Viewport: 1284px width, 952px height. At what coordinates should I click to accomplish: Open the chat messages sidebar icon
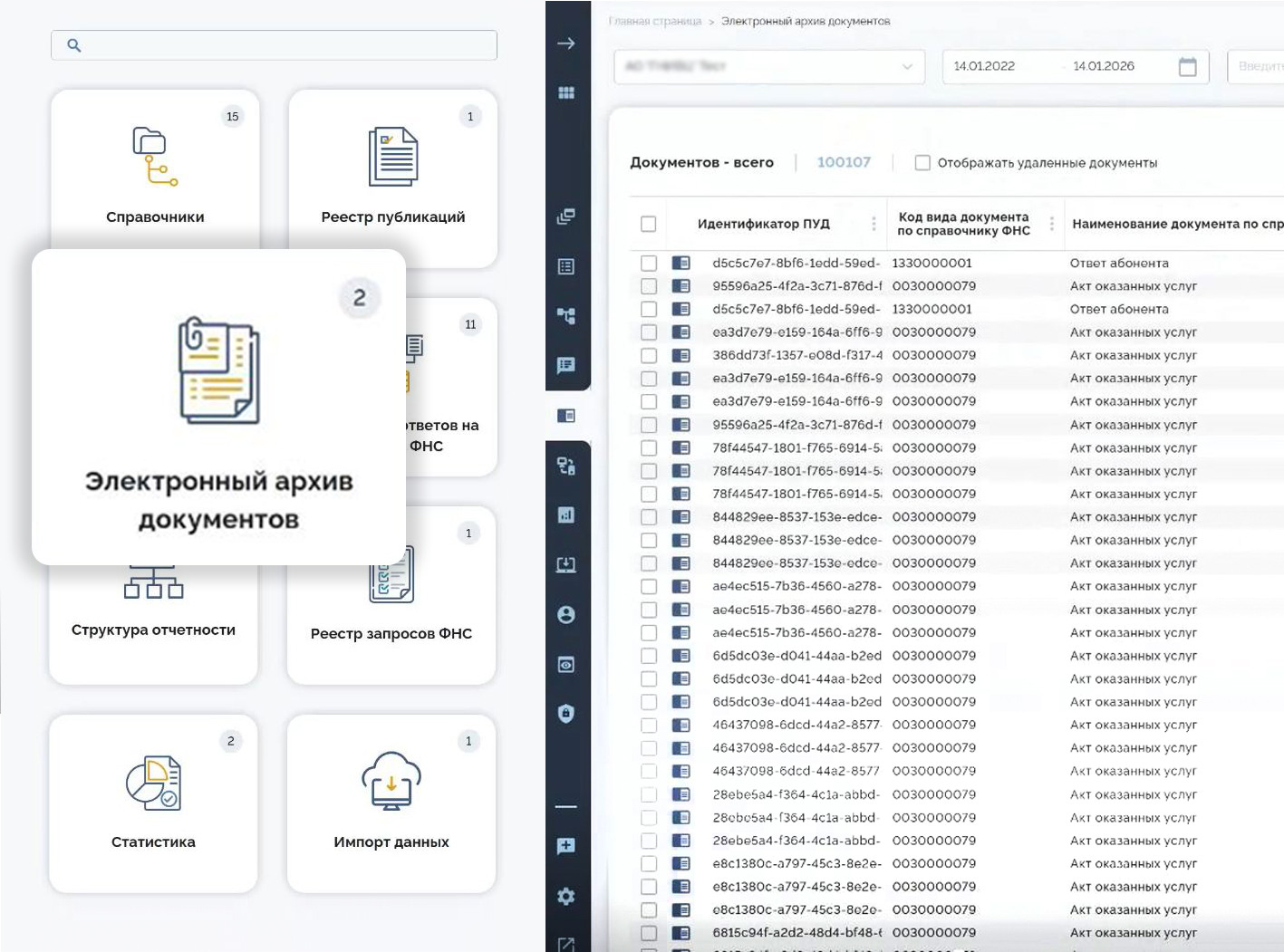[x=566, y=366]
